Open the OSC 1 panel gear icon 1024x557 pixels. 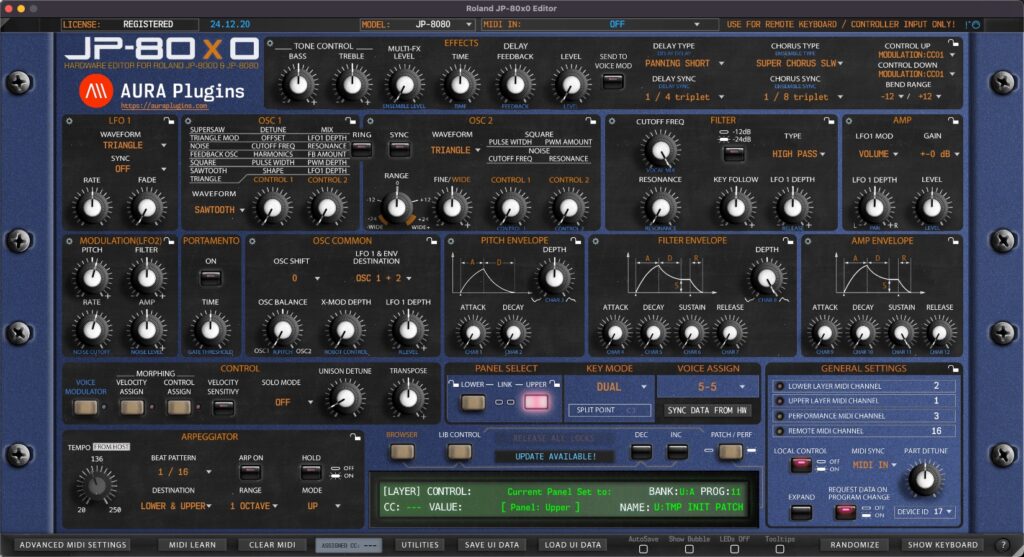(x=188, y=121)
